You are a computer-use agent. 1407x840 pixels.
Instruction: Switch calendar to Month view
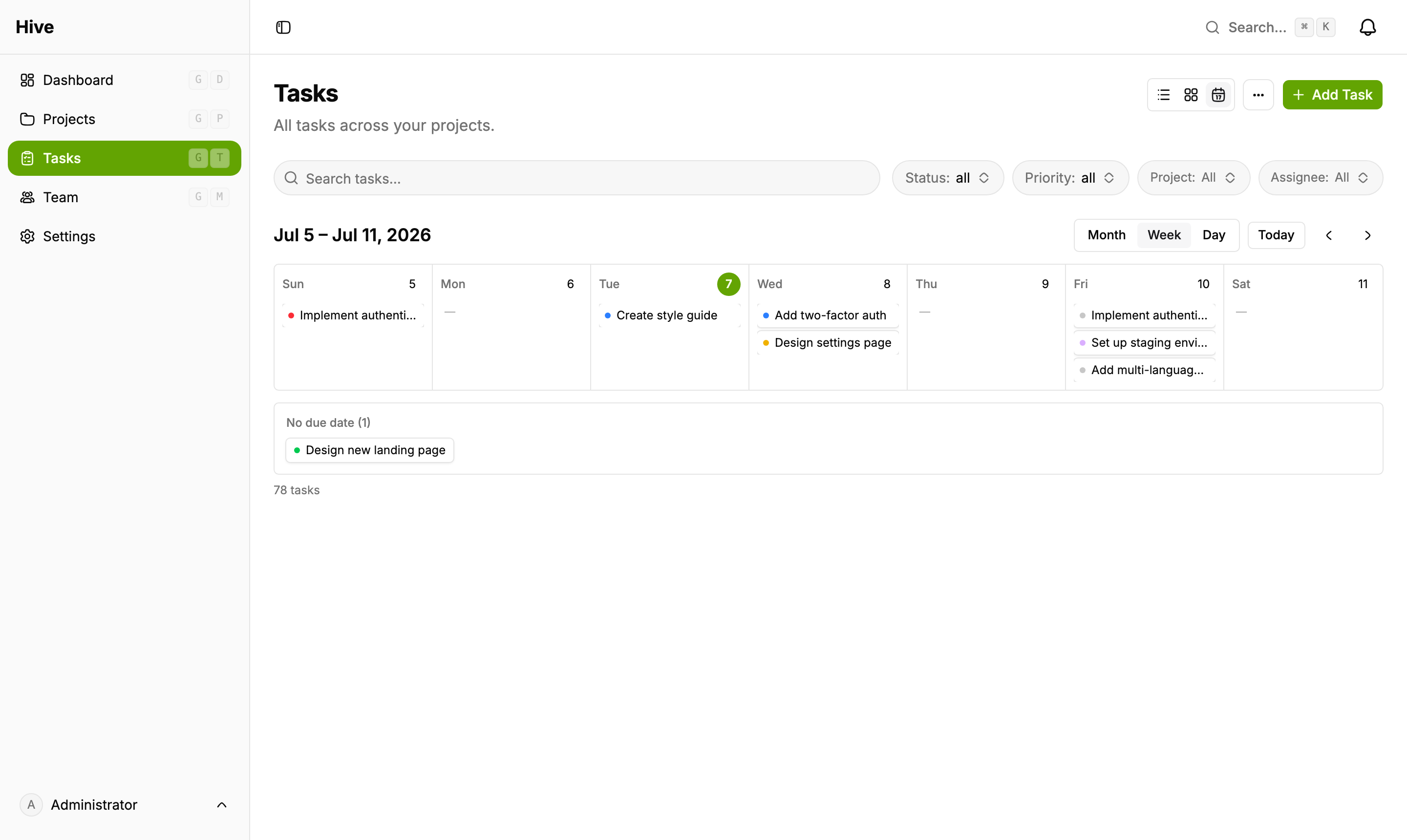(x=1107, y=235)
